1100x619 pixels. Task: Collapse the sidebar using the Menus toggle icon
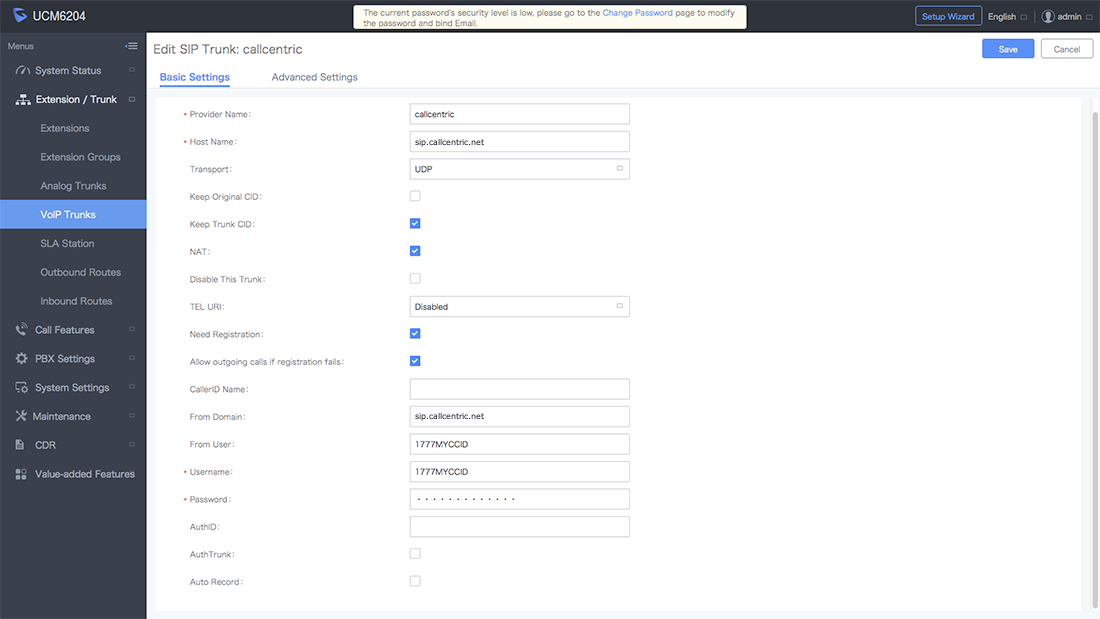[x=131, y=46]
